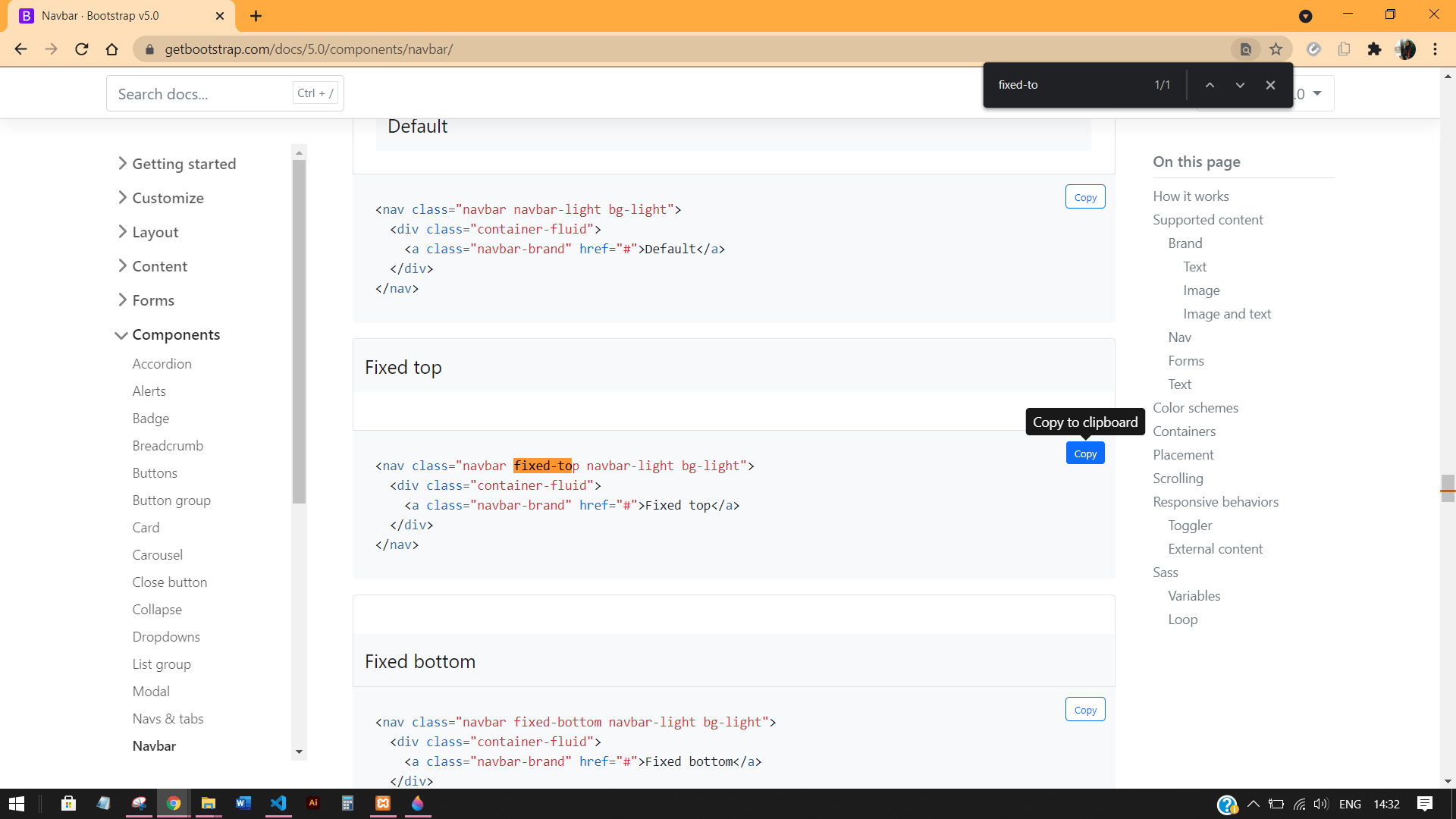Image resolution: width=1456 pixels, height=819 pixels.
Task: Click the browser profile avatar icon
Action: click(x=1407, y=49)
